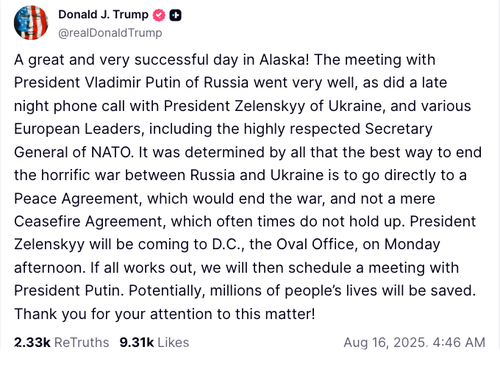Open the Aug 16, 2025 4:46 AM timestamp
Viewport: 500px width, 372px height.
tap(414, 342)
